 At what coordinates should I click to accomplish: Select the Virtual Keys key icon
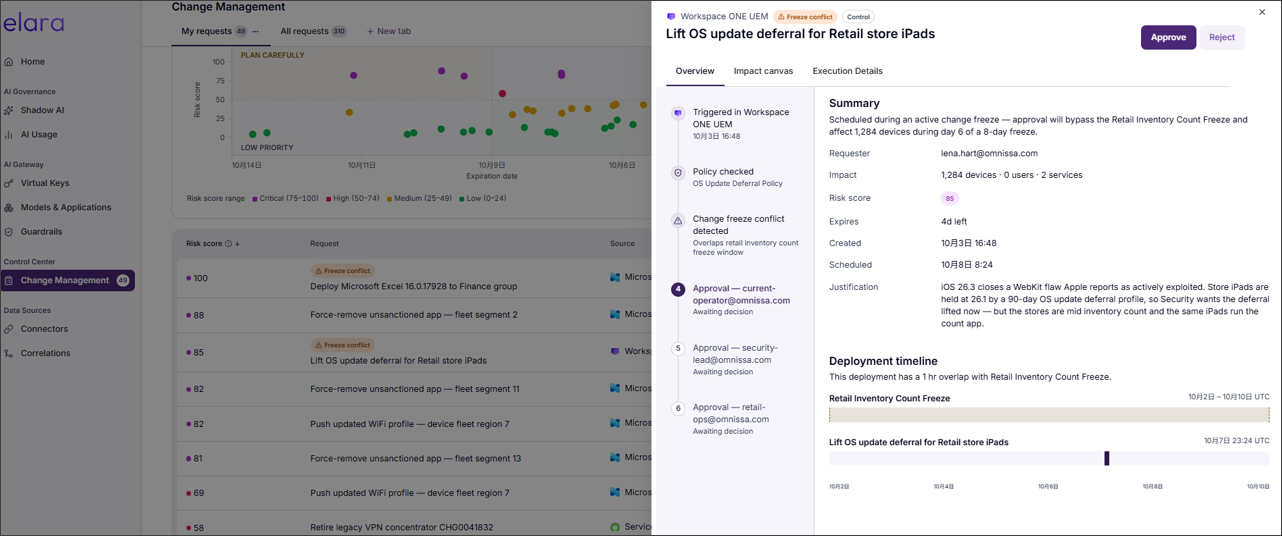9,184
